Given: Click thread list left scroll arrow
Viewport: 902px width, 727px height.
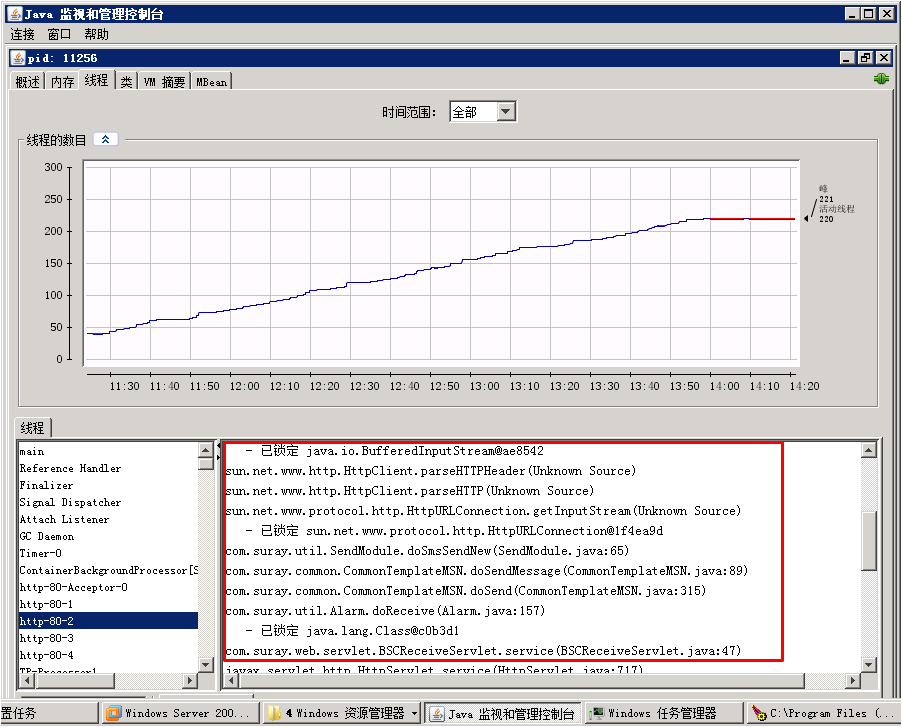Looking at the screenshot, I should [26, 680].
